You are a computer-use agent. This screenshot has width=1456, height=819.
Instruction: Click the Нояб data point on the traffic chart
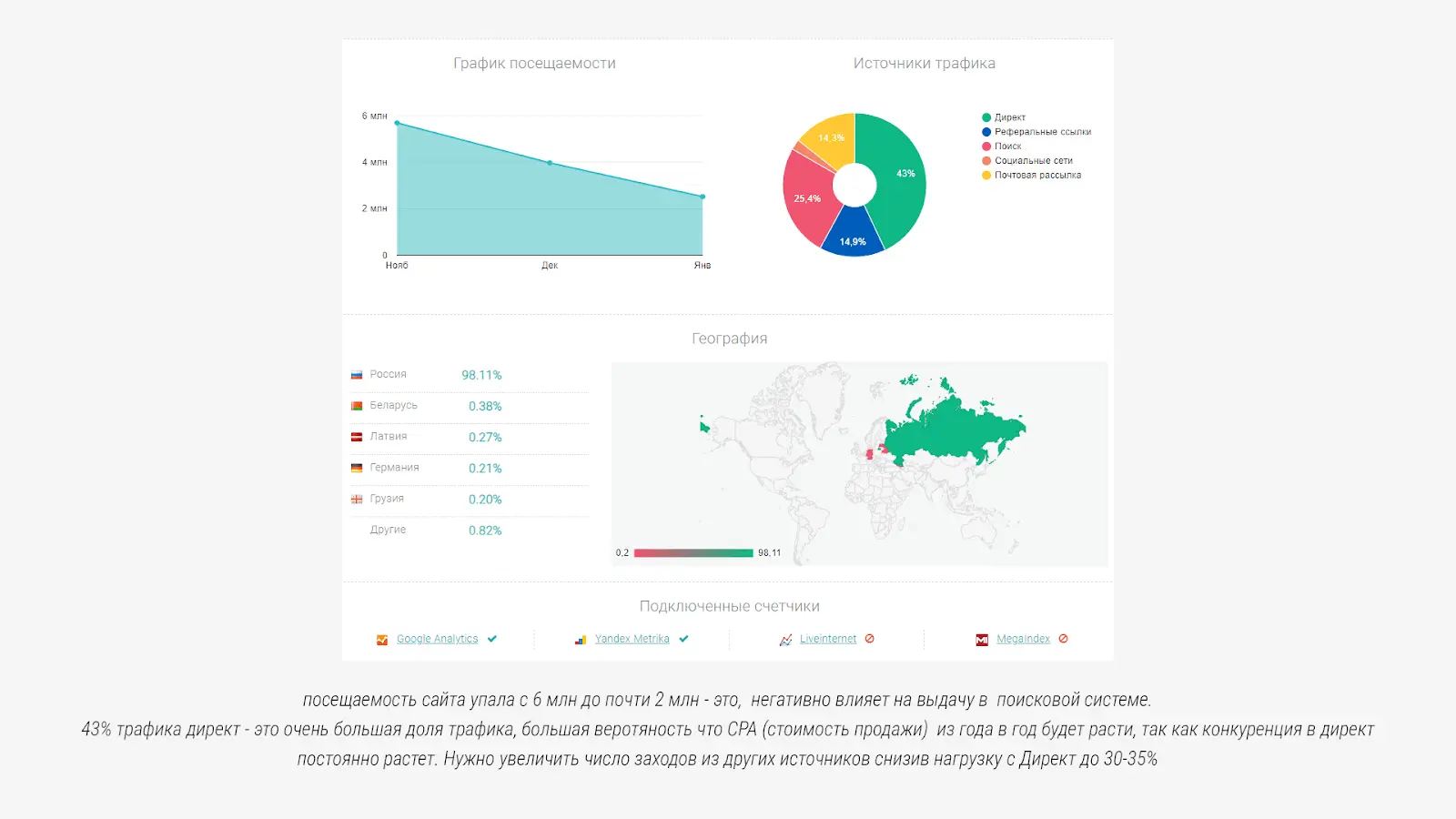pos(397,123)
